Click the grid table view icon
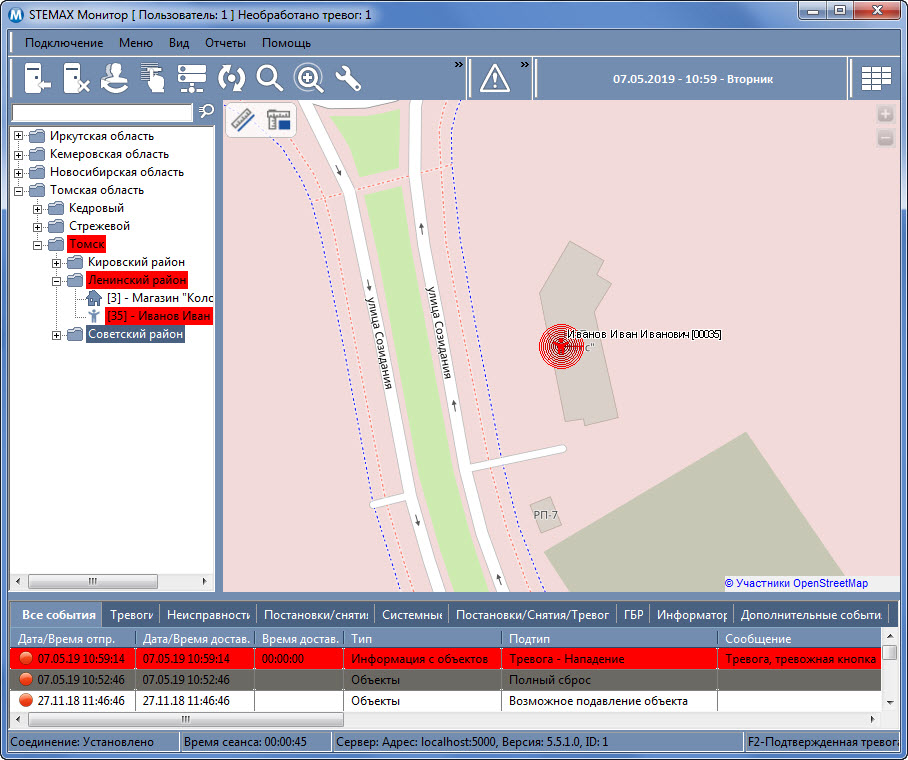Viewport: 908px width, 760px height. pyautogui.click(x=876, y=79)
